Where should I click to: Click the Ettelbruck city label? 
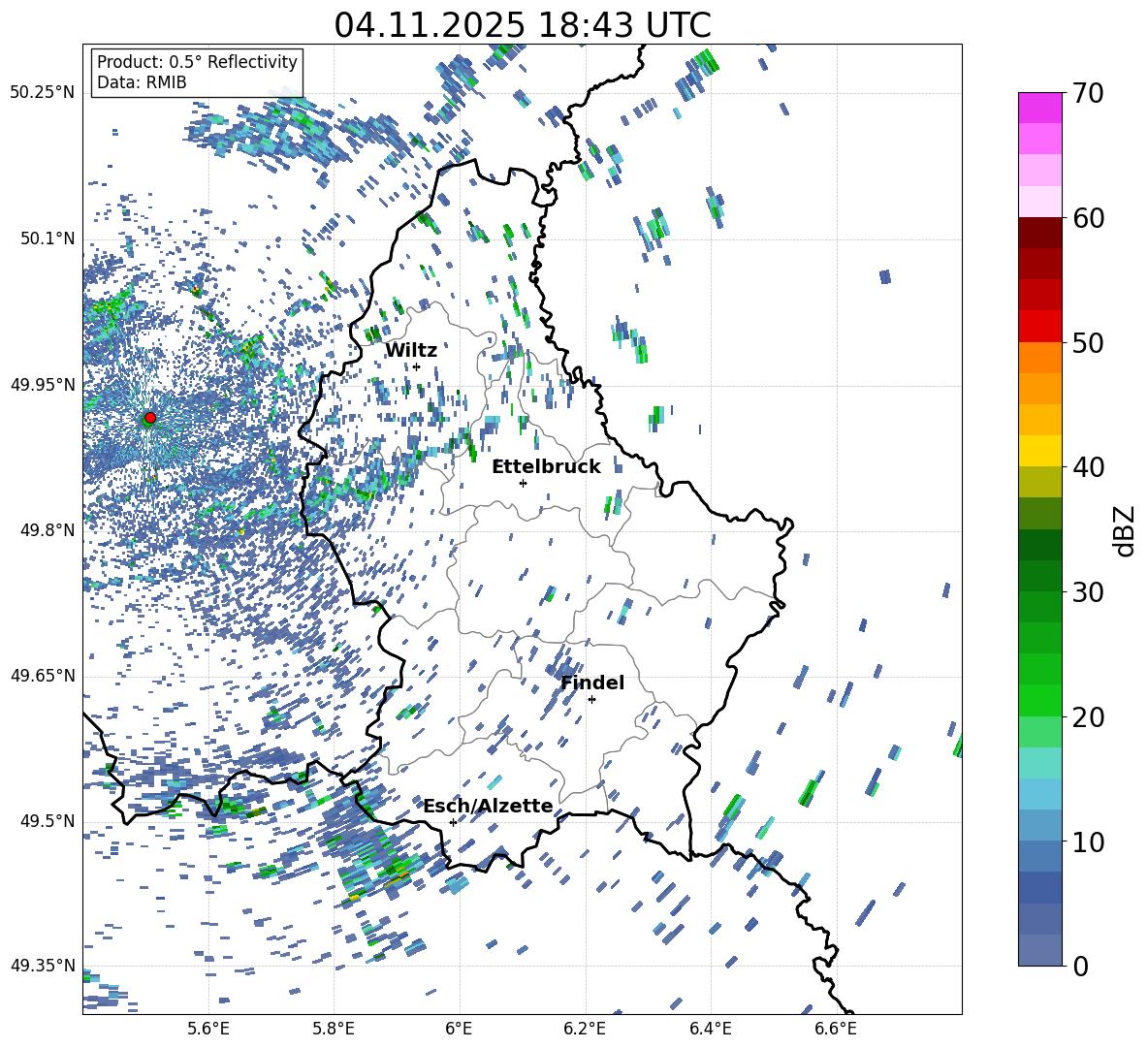546,467
